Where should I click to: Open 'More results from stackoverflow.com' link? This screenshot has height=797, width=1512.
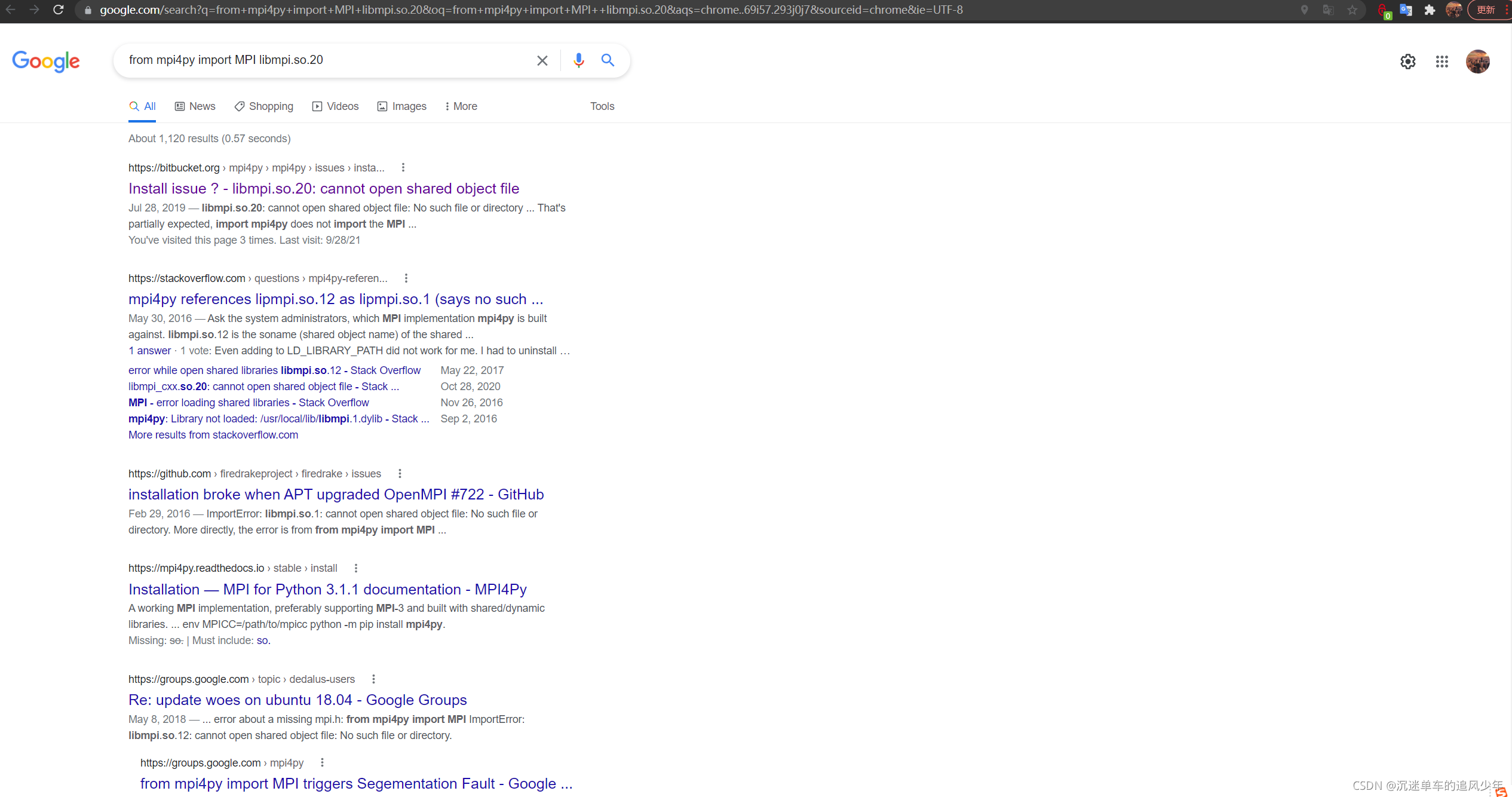[x=213, y=435]
